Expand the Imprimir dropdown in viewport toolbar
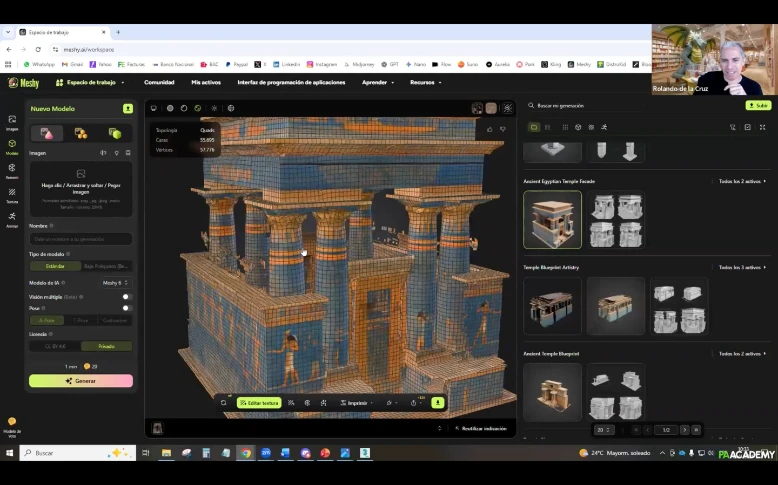778x485 pixels. click(357, 402)
